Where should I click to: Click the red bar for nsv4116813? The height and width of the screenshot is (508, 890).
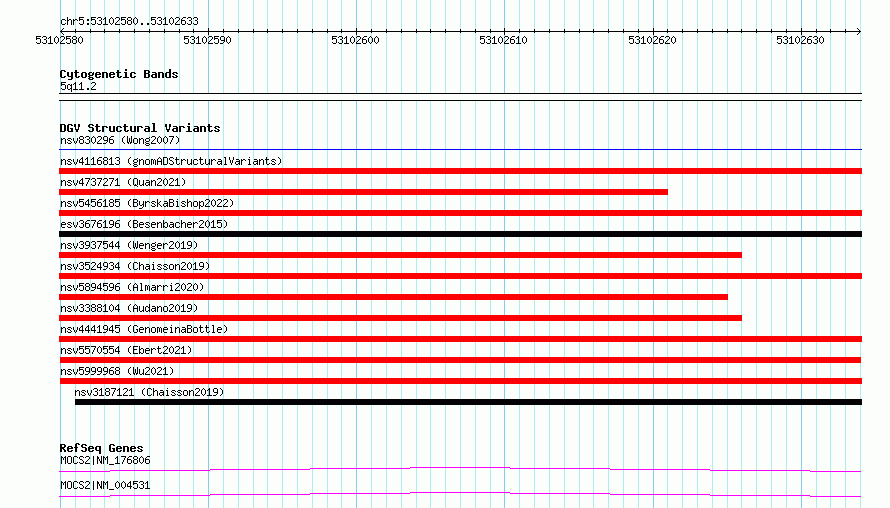[460, 171]
